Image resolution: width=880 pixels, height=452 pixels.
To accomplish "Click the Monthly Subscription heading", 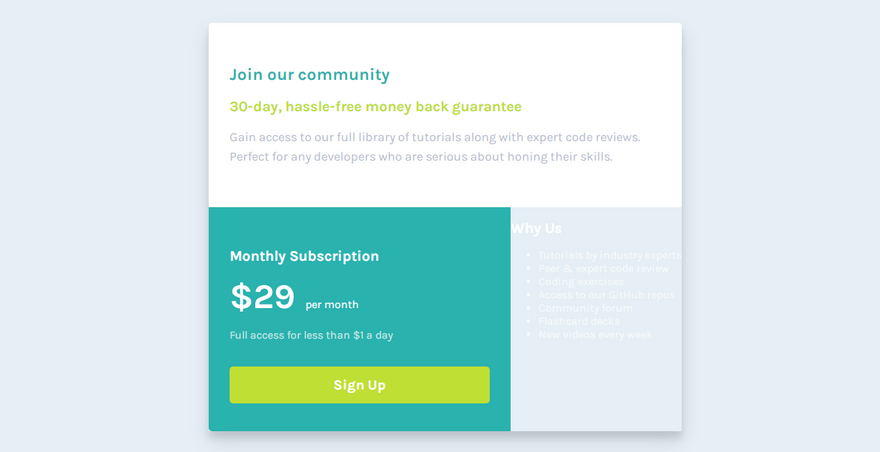I will click(x=304, y=256).
